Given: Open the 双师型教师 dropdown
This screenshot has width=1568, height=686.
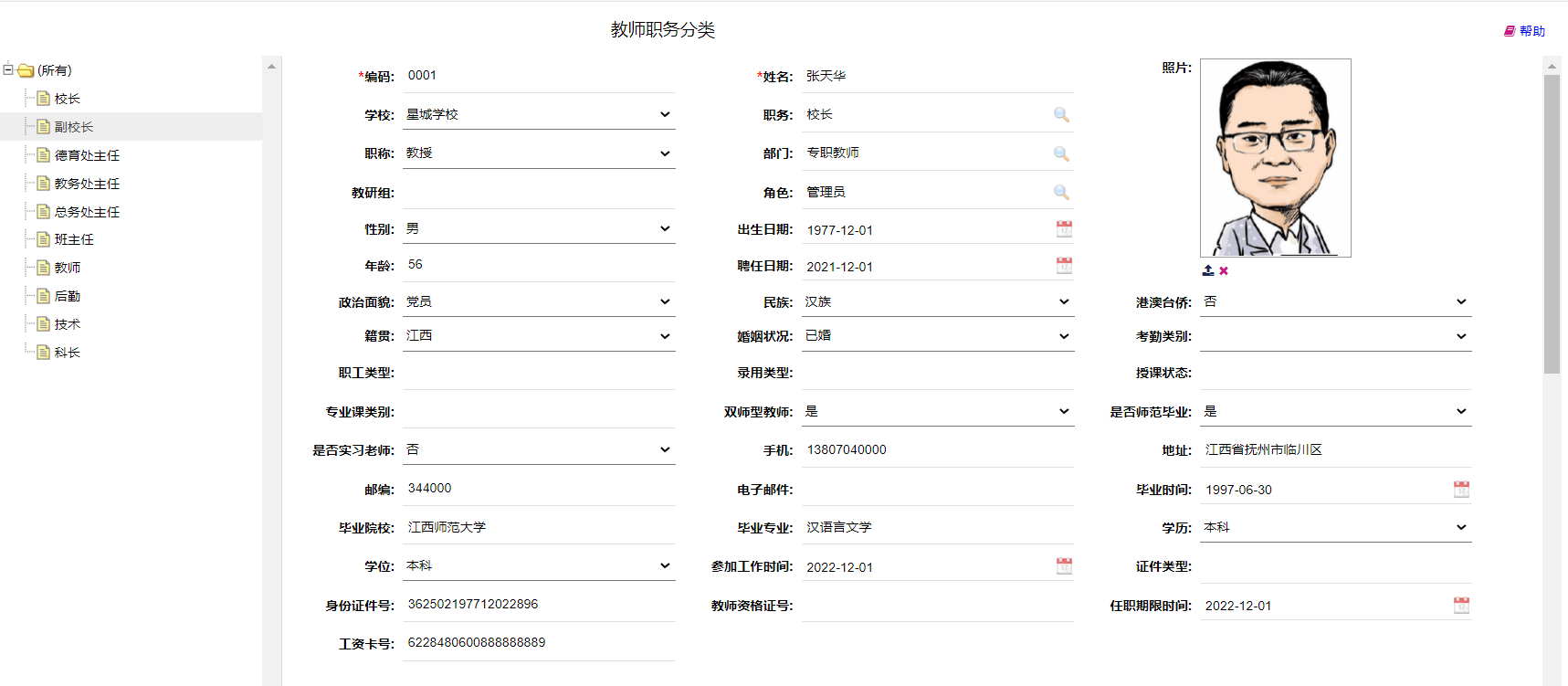Looking at the screenshot, I should coord(938,411).
